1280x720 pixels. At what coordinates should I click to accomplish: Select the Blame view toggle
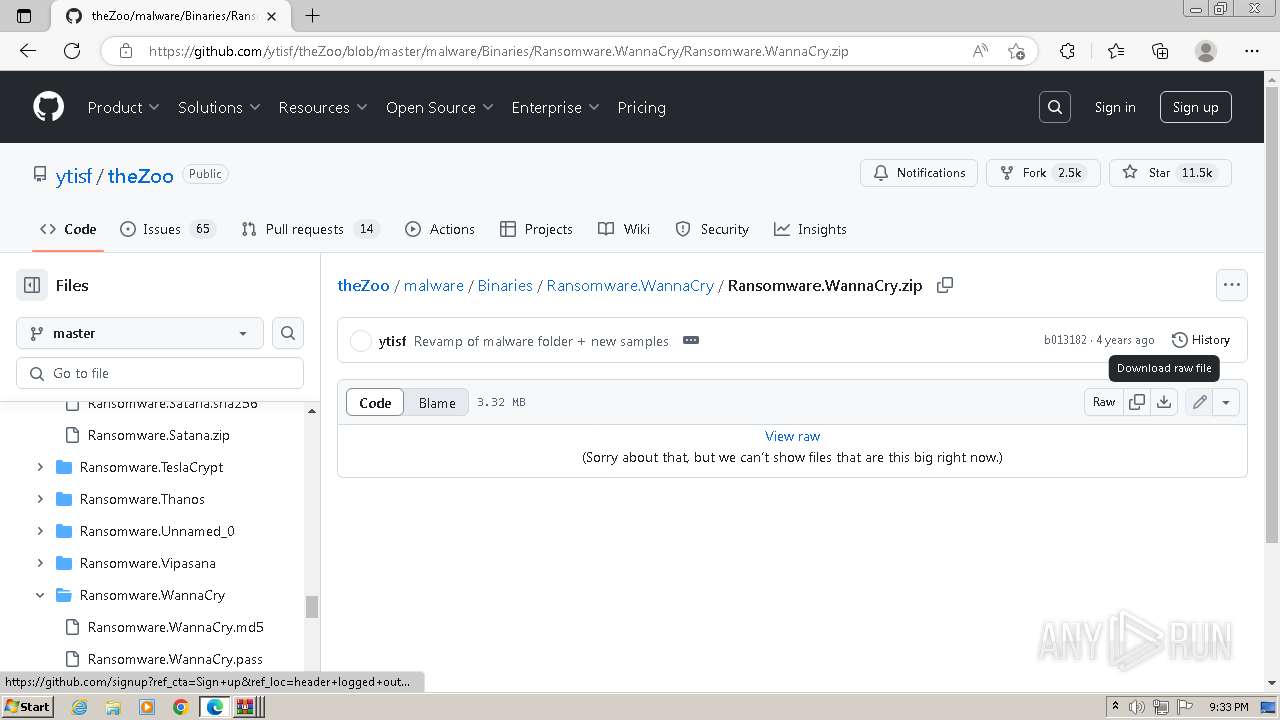click(x=437, y=402)
